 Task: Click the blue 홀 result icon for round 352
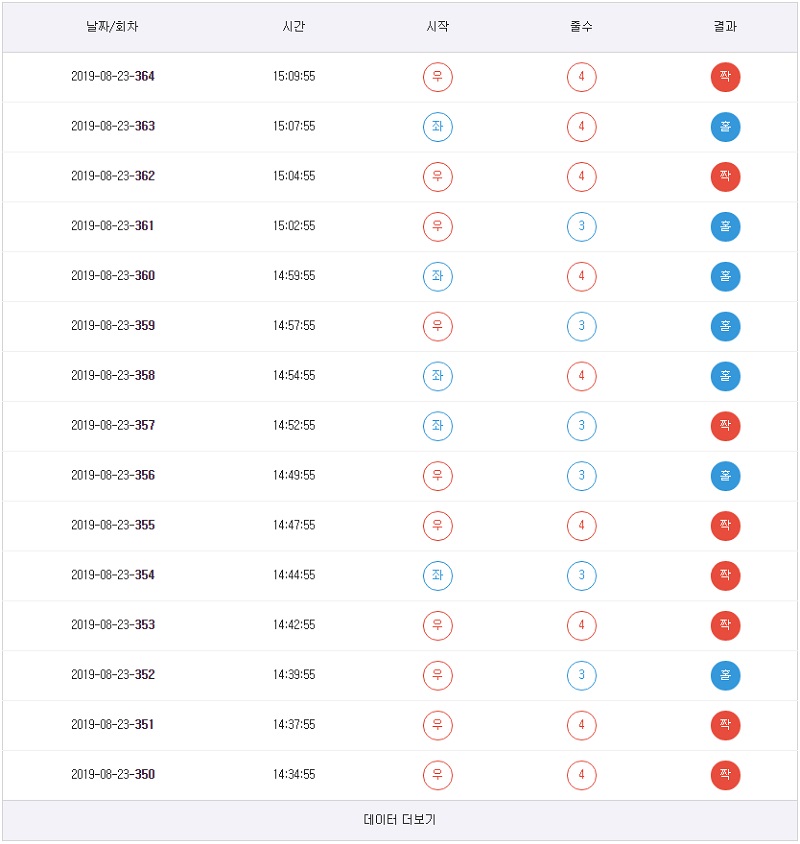tap(725, 675)
